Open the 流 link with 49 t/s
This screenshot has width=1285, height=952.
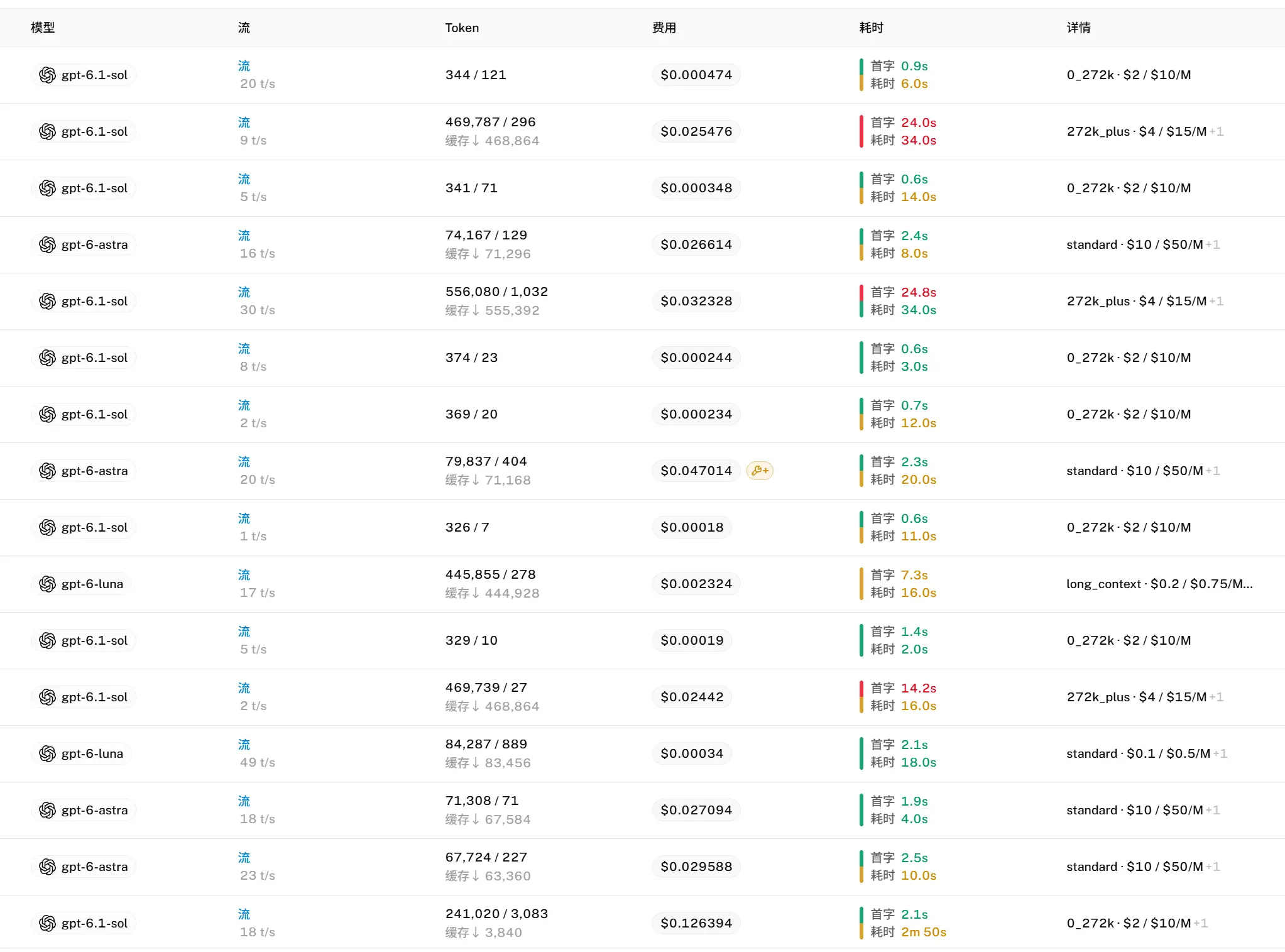tap(244, 745)
